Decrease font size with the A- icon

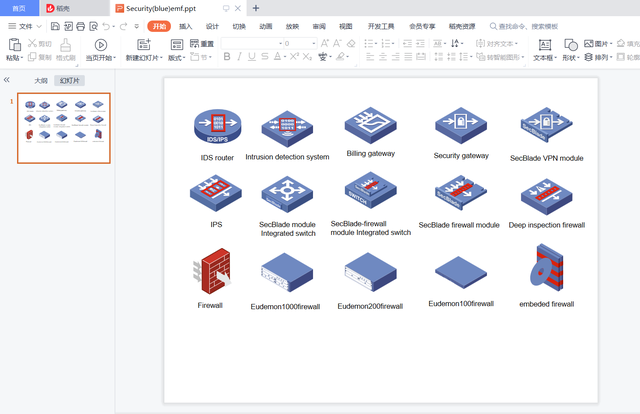(338, 43)
